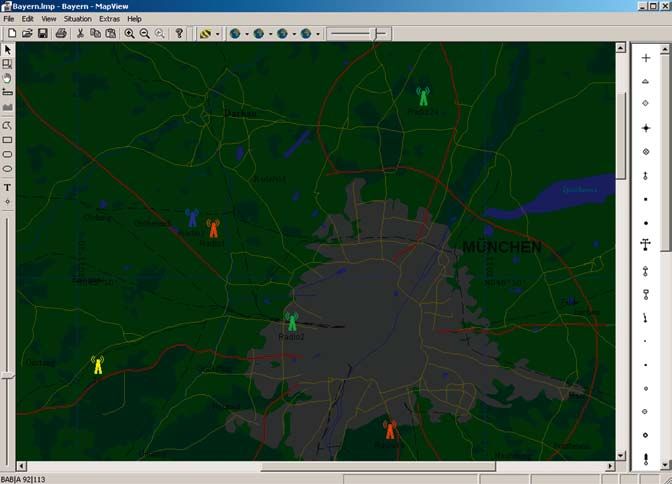Pick the mast tower symbol in palette
672x484 pixels.
pos(646,244)
